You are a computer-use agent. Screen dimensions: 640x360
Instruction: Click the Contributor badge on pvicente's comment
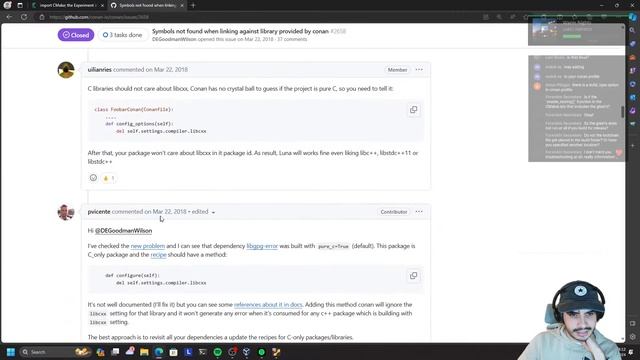[394, 212]
